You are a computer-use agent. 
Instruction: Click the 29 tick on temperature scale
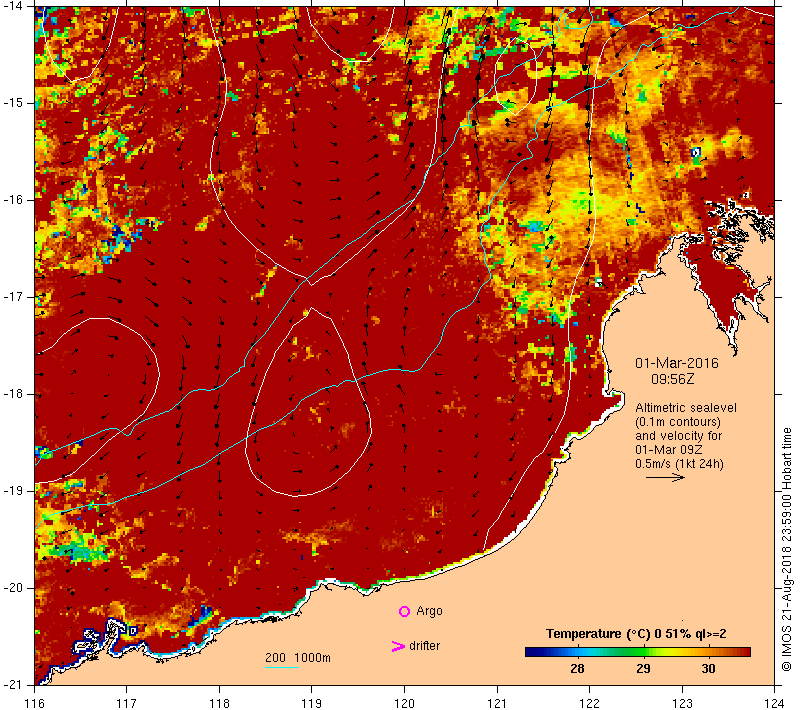pyautogui.click(x=643, y=669)
